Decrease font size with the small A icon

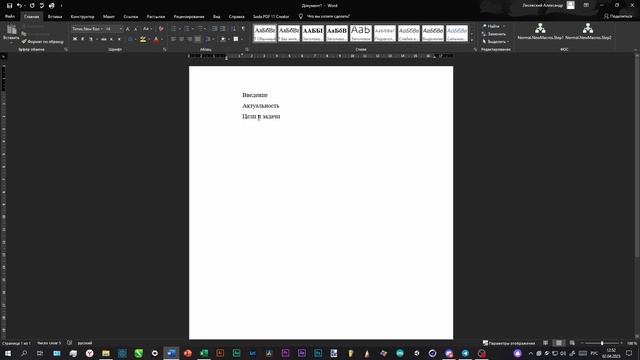[x=136, y=29]
